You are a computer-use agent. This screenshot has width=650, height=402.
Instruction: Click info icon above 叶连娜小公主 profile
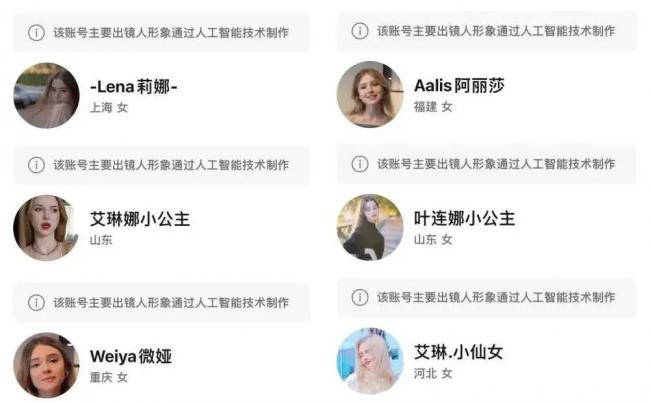coord(360,164)
